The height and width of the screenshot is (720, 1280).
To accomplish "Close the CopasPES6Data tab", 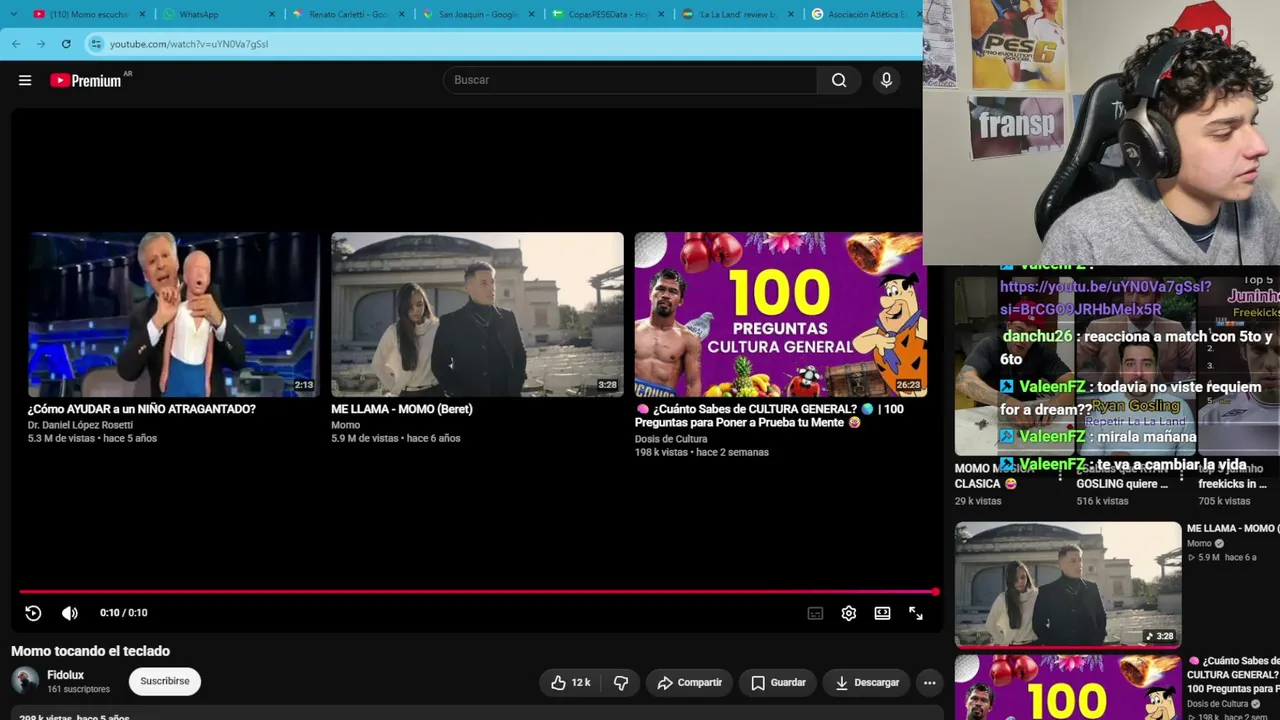I will tap(661, 14).
